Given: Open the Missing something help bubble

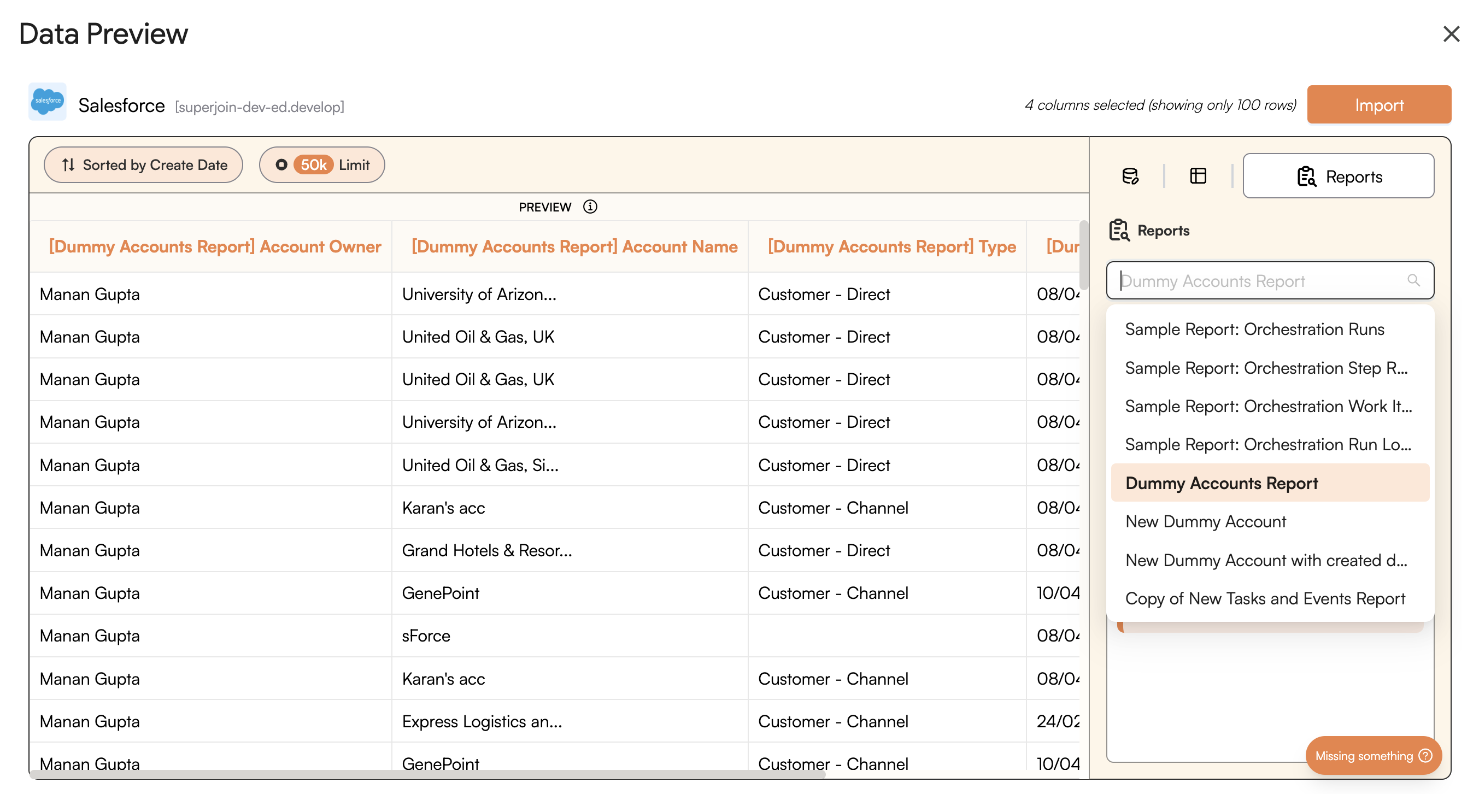Looking at the screenshot, I should (x=1373, y=755).
